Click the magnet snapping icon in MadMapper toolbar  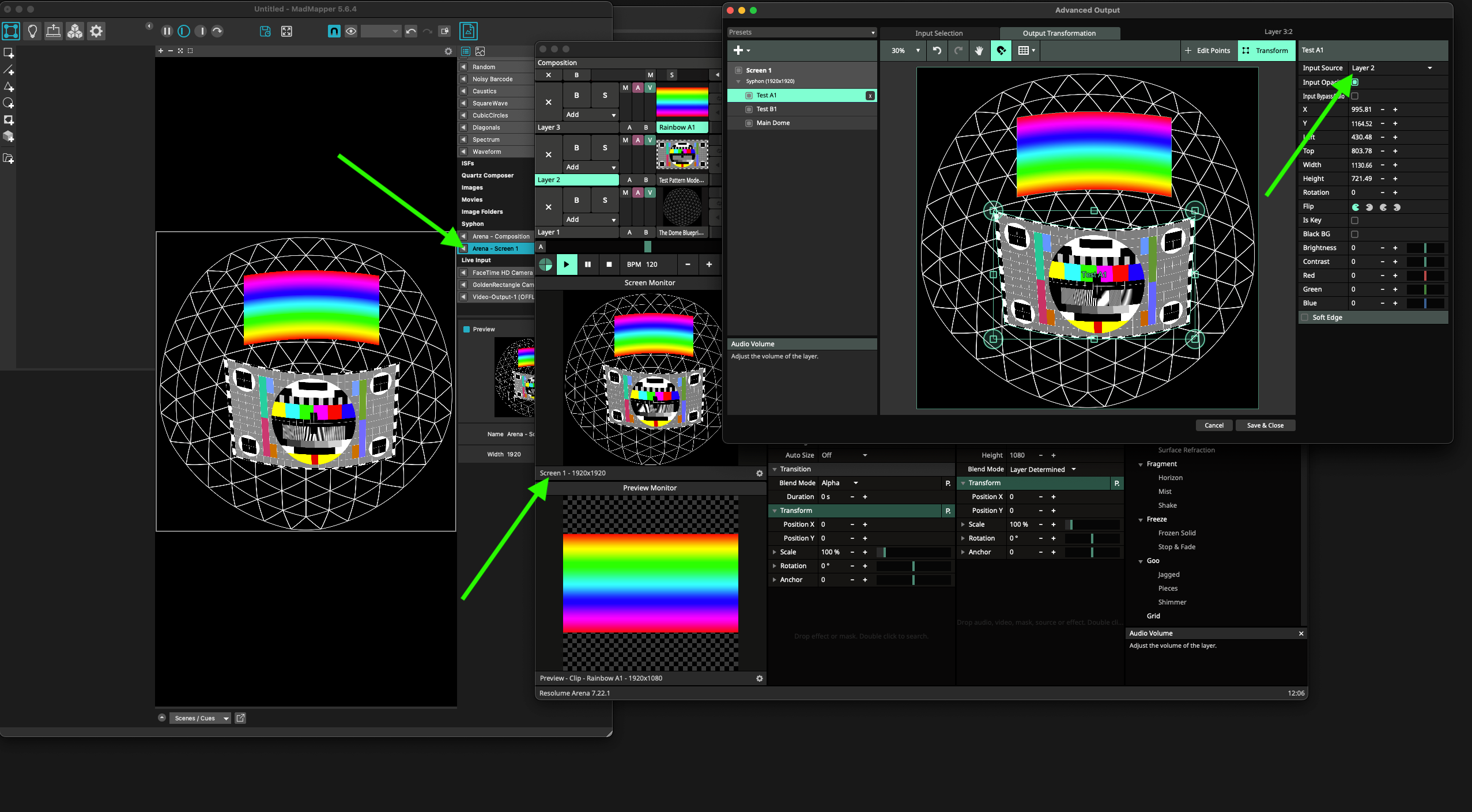(334, 31)
